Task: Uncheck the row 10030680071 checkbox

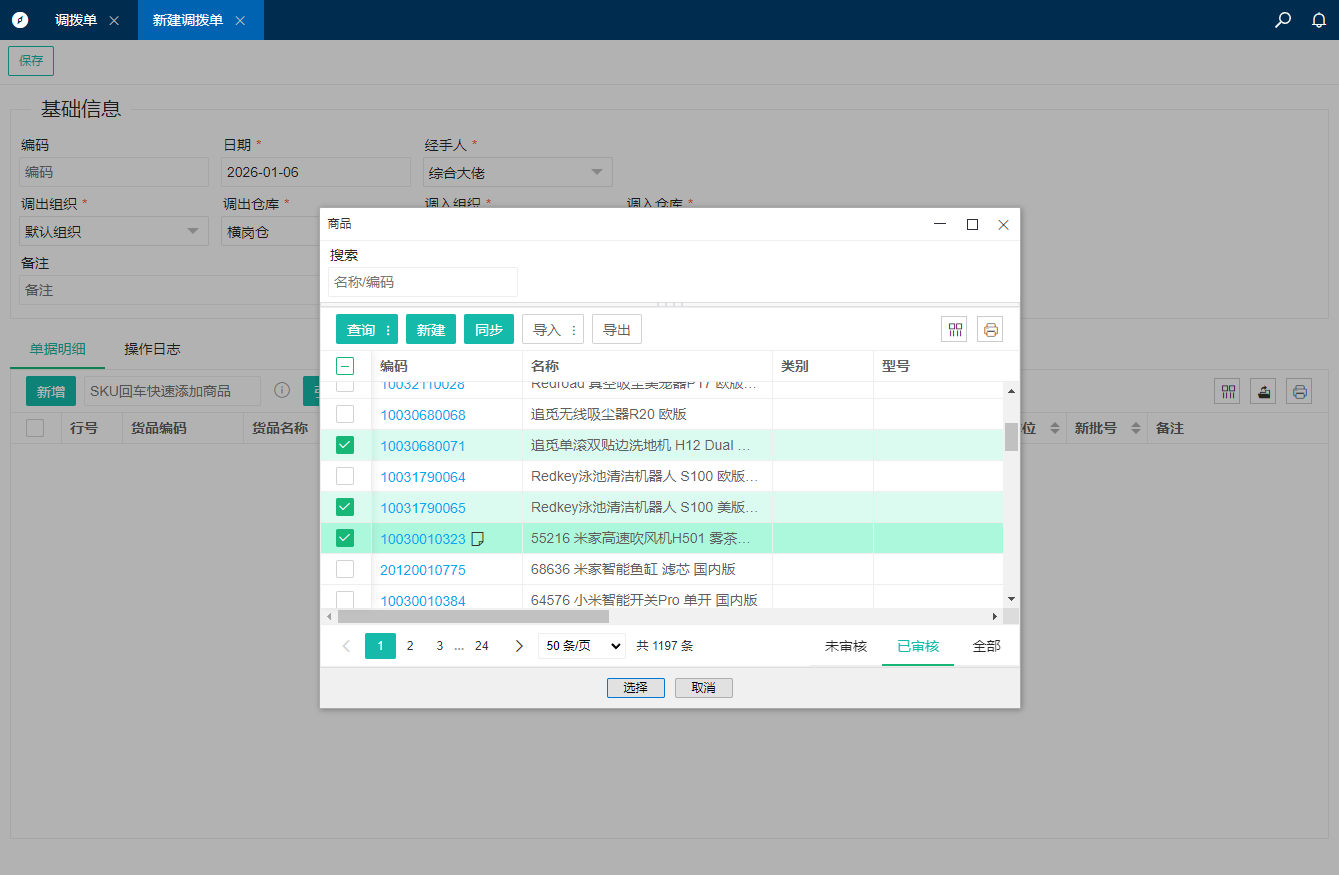Action: tap(345, 445)
